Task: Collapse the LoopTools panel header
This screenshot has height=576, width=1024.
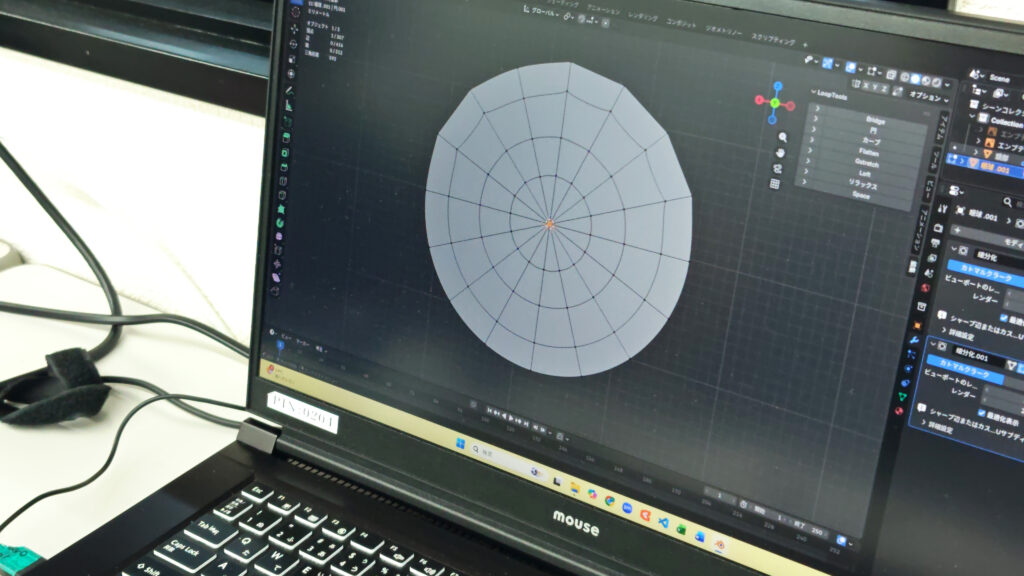Action: [x=829, y=95]
